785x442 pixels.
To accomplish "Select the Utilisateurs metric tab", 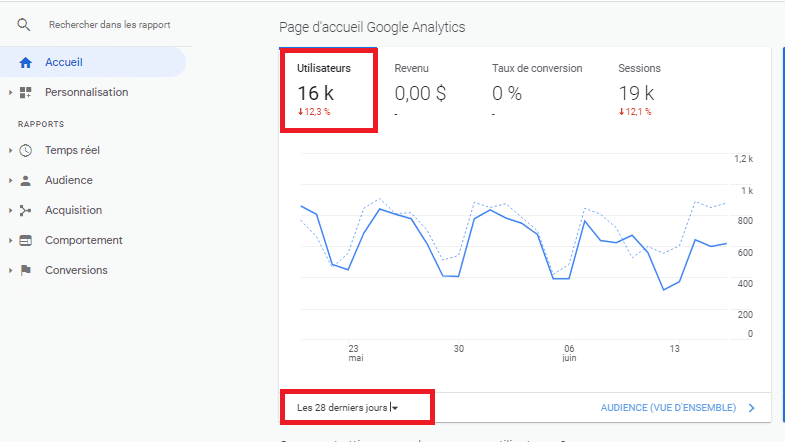I will click(329, 90).
